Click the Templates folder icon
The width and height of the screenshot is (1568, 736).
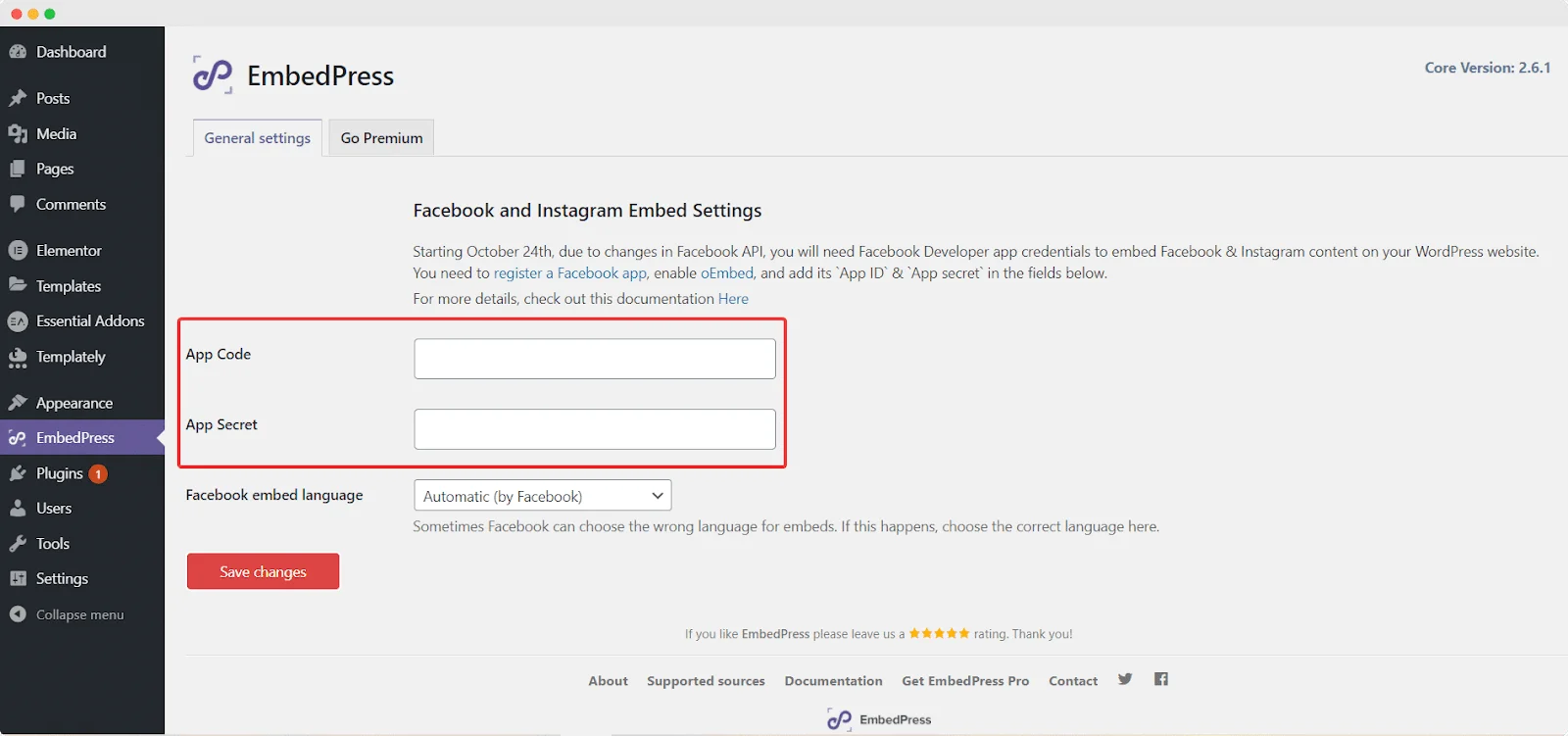(18, 285)
